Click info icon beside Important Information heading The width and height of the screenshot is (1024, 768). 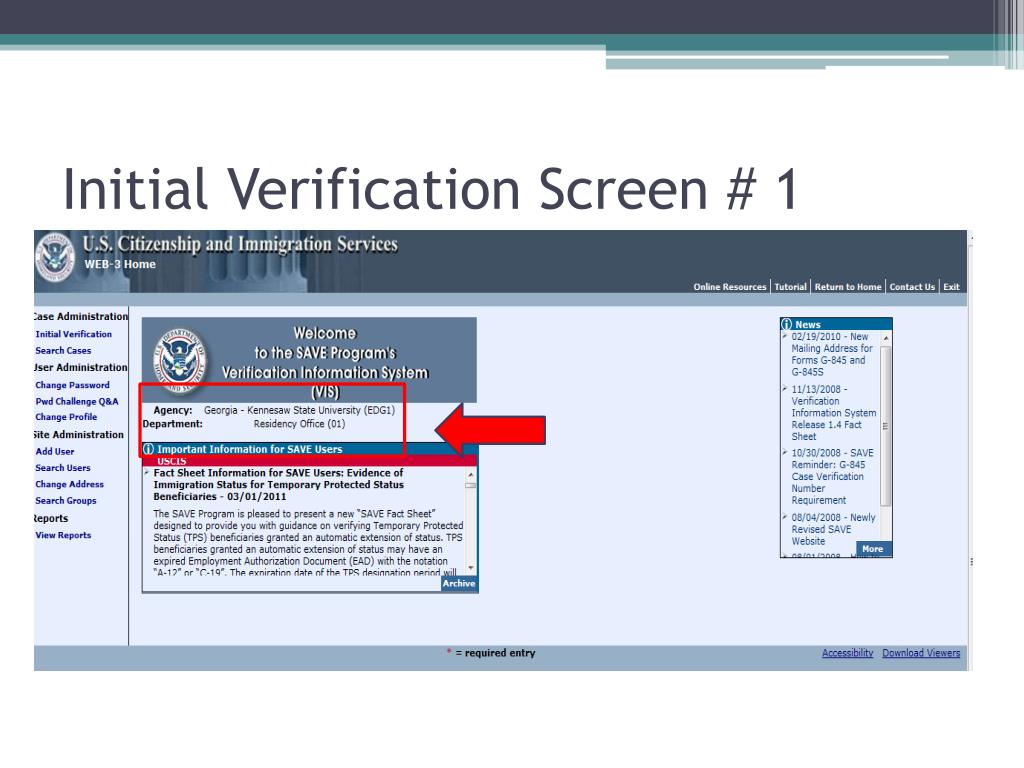click(x=148, y=449)
